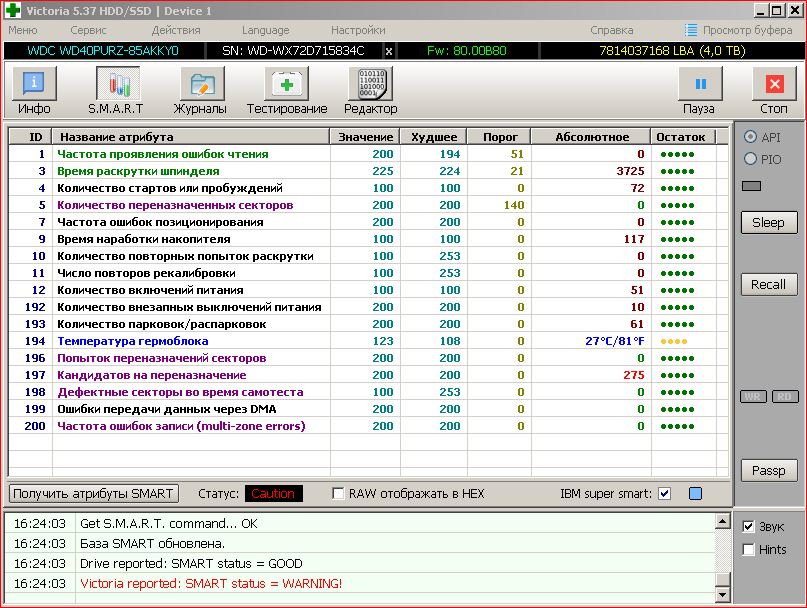Click the Получить атрибуты SMART button
The width and height of the screenshot is (807, 608).
coord(94,494)
